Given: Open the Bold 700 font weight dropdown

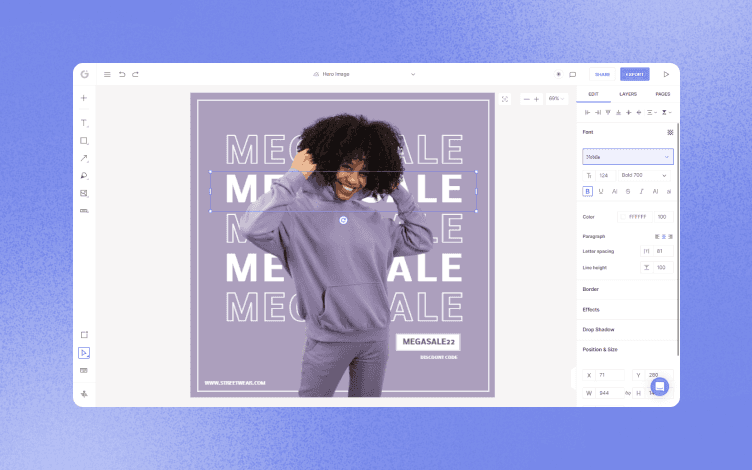Looking at the screenshot, I should click(x=644, y=176).
